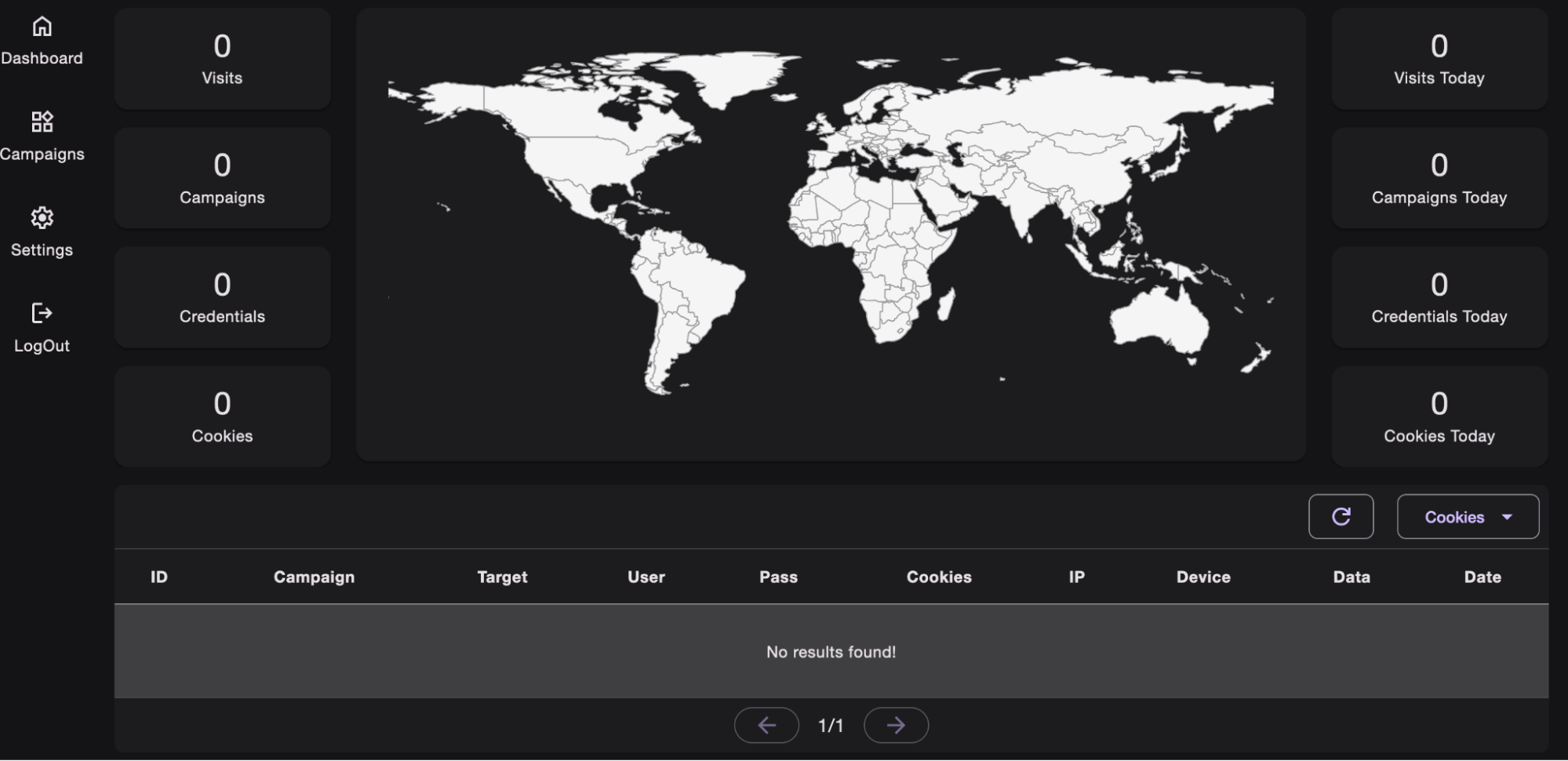Viewport: 1568px width, 761px height.
Task: Open Campaigns via the sidebar grid icon
Action: pyautogui.click(x=42, y=122)
